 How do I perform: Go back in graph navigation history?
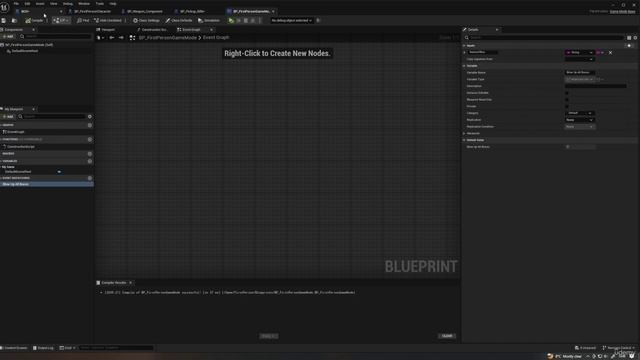click(x=111, y=38)
